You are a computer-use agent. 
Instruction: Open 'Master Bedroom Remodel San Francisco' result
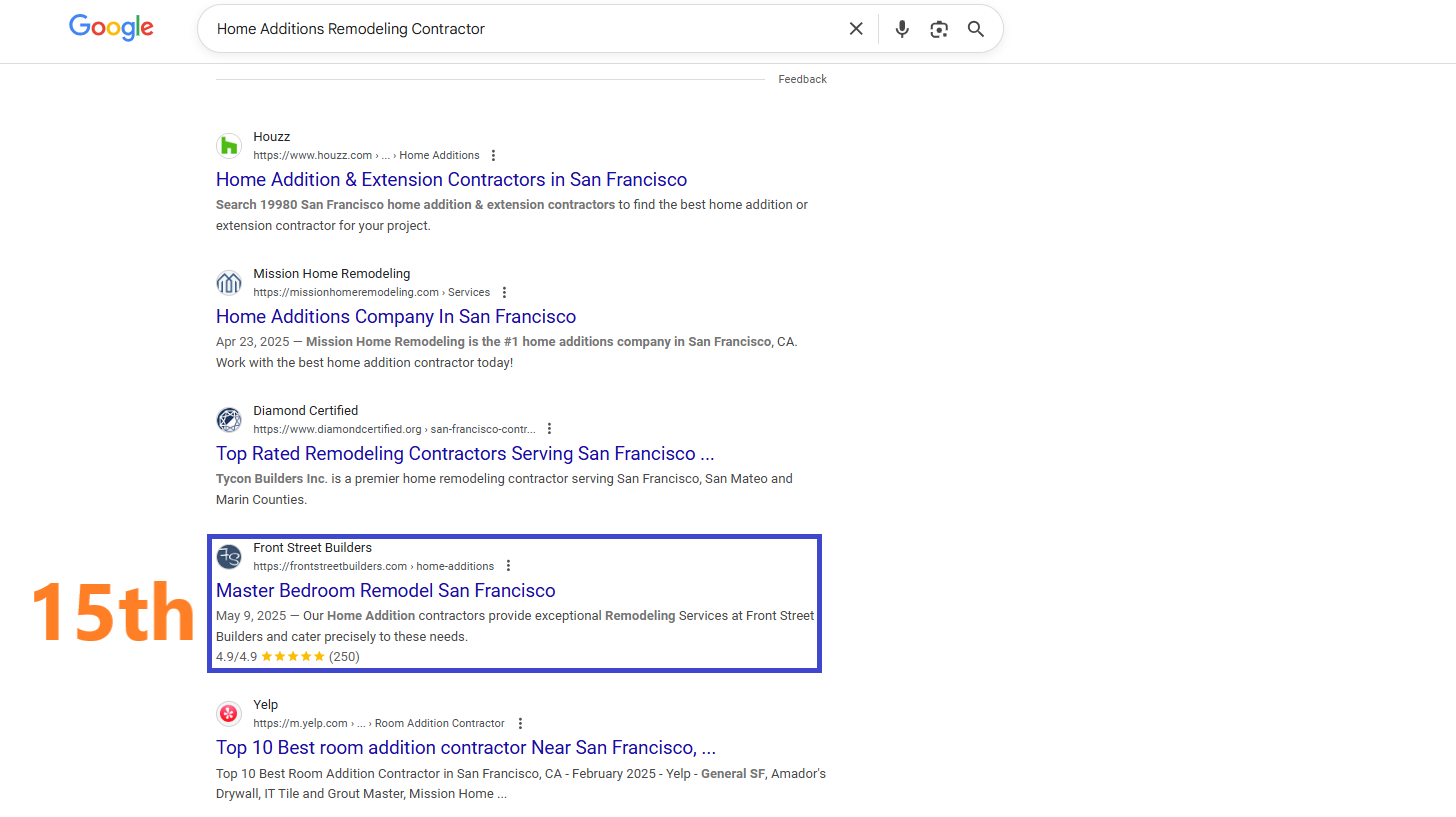[x=385, y=591]
